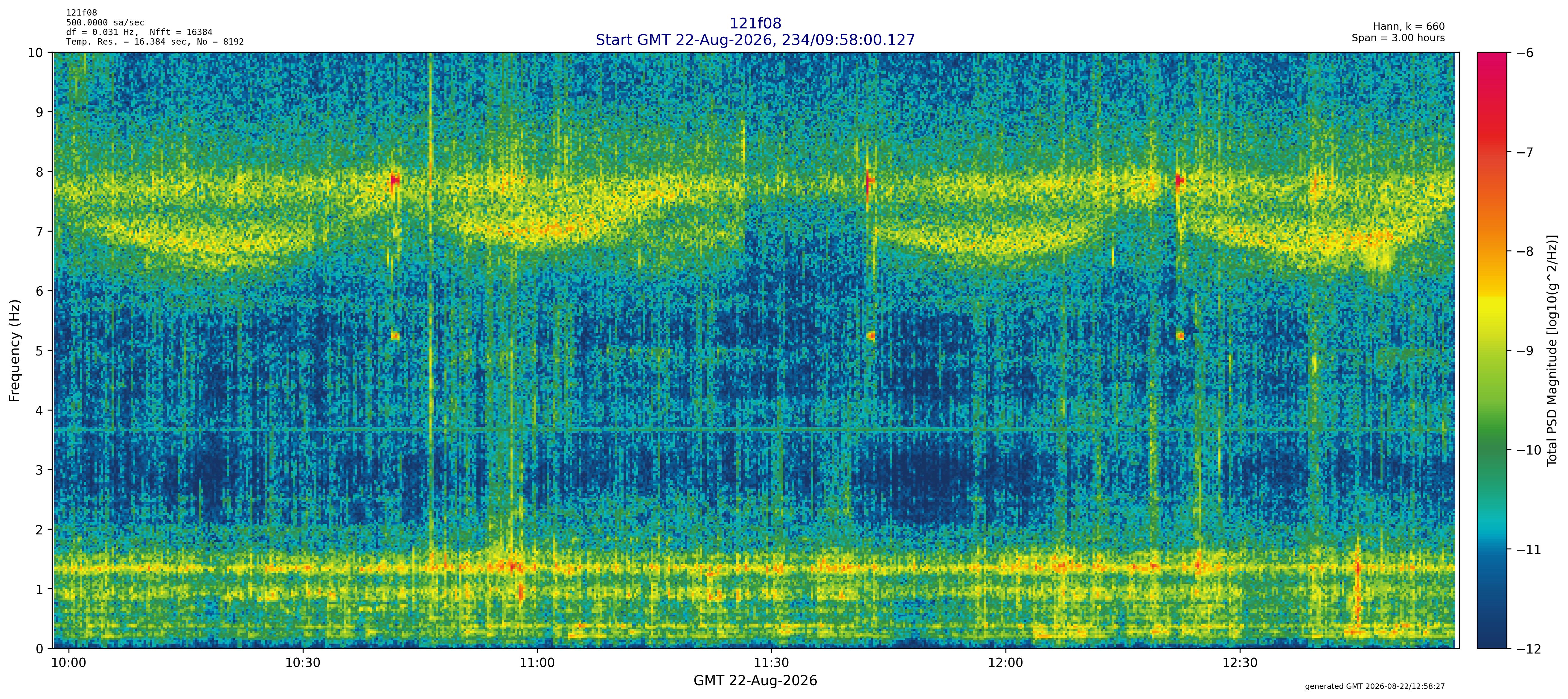1568x699 pixels.
Task: Click the small "121f08" header line above the sample rate
Action: pyautogui.click(x=82, y=13)
